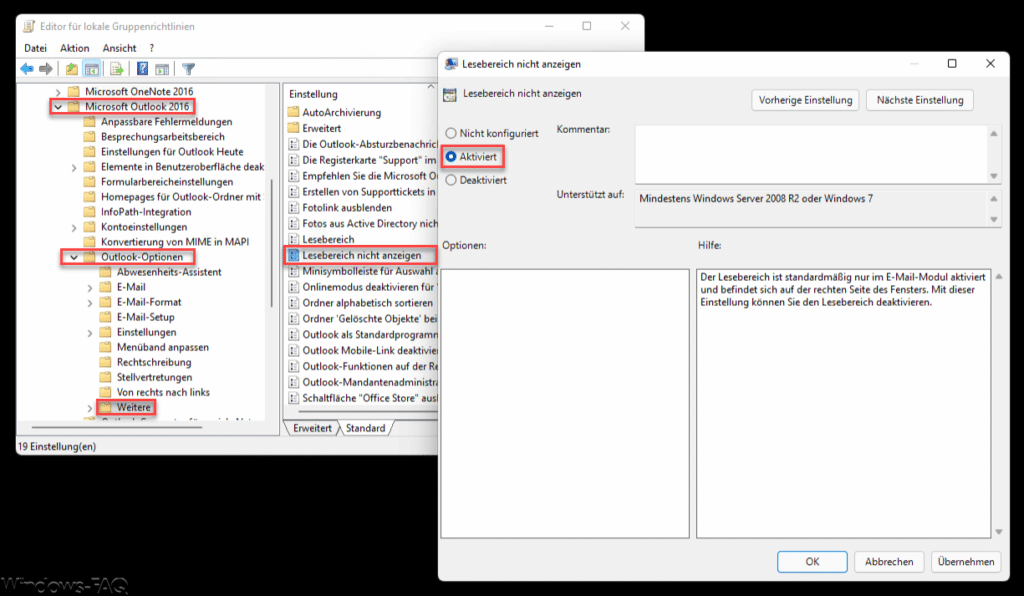Click the Filter funnel icon
The width and height of the screenshot is (1024, 596).
pos(188,69)
